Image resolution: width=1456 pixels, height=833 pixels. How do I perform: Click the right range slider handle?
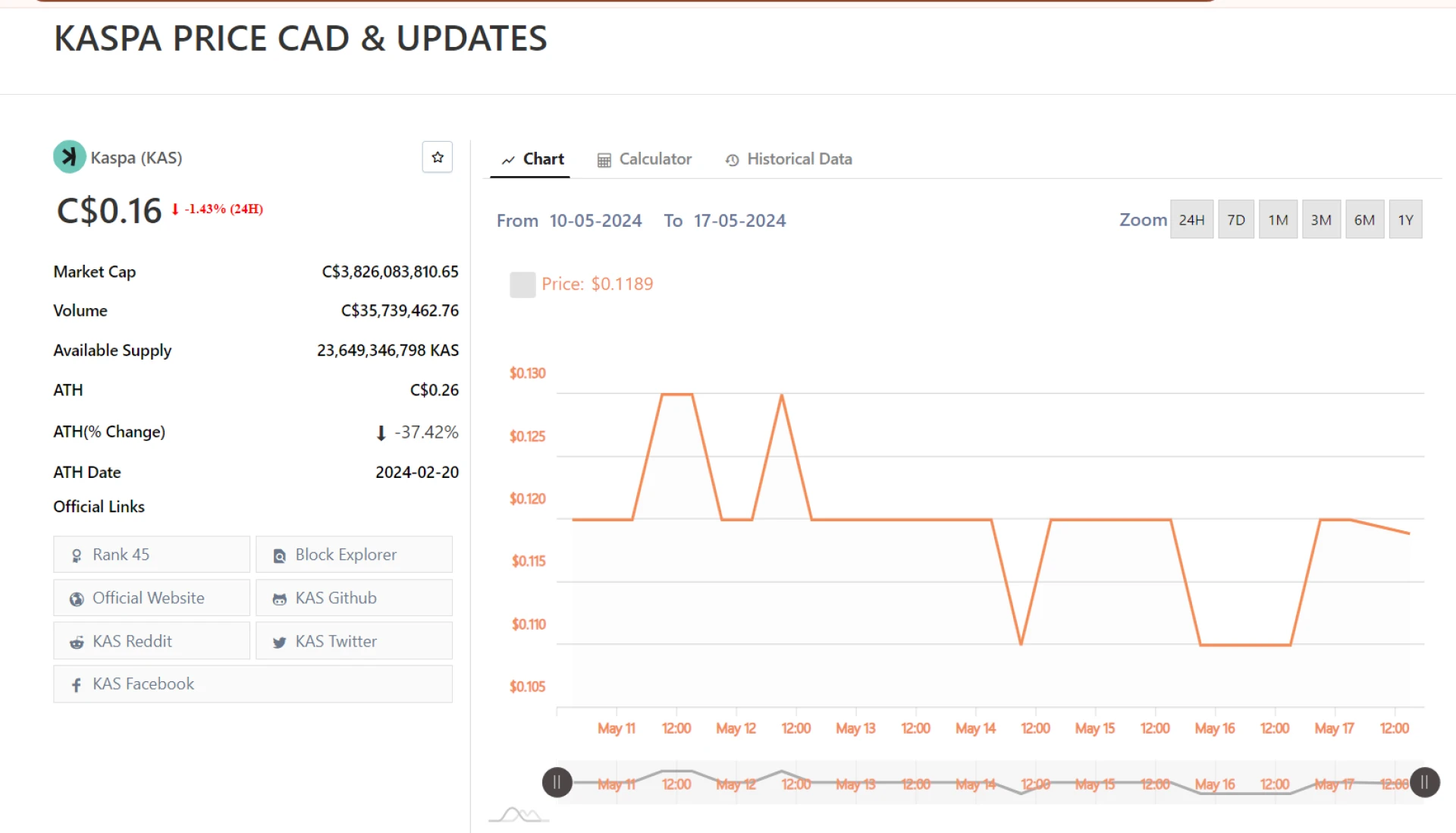click(x=1424, y=782)
